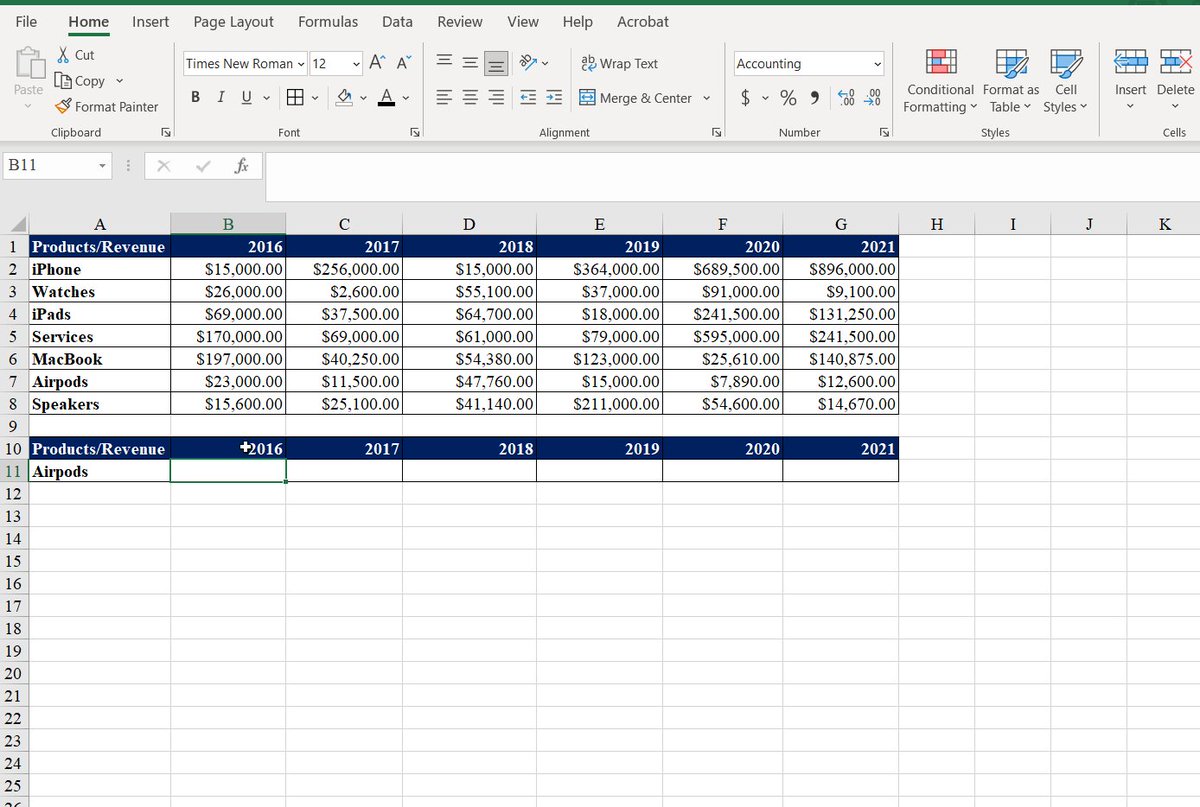Click the Copy button
This screenshot has width=1200, height=807.
(x=79, y=81)
